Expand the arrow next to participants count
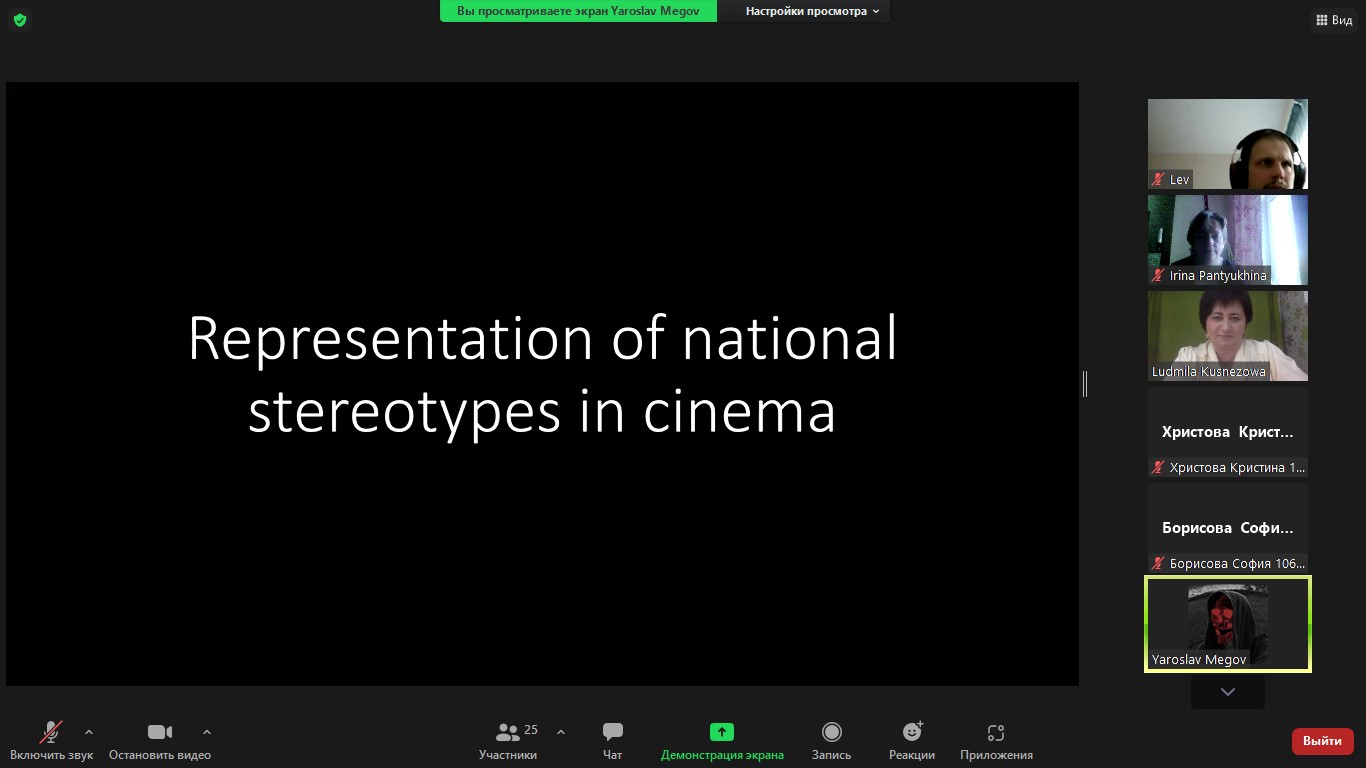 [561, 732]
